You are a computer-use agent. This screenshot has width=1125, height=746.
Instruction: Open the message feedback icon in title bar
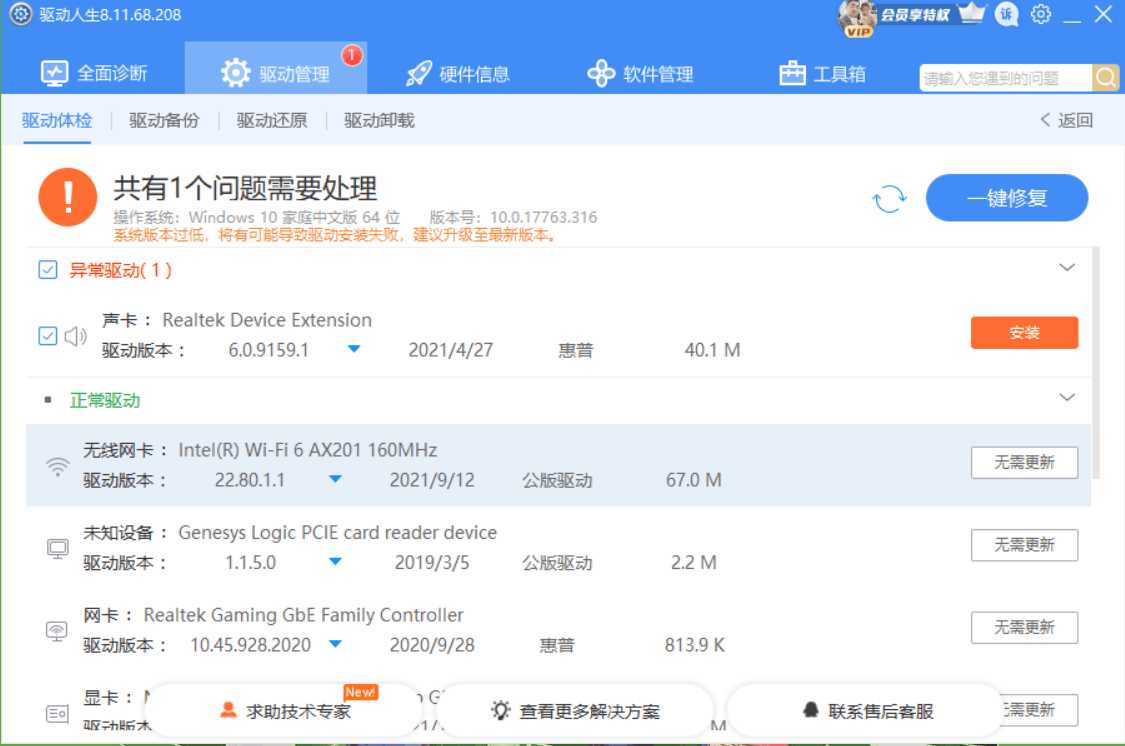click(x=1007, y=15)
